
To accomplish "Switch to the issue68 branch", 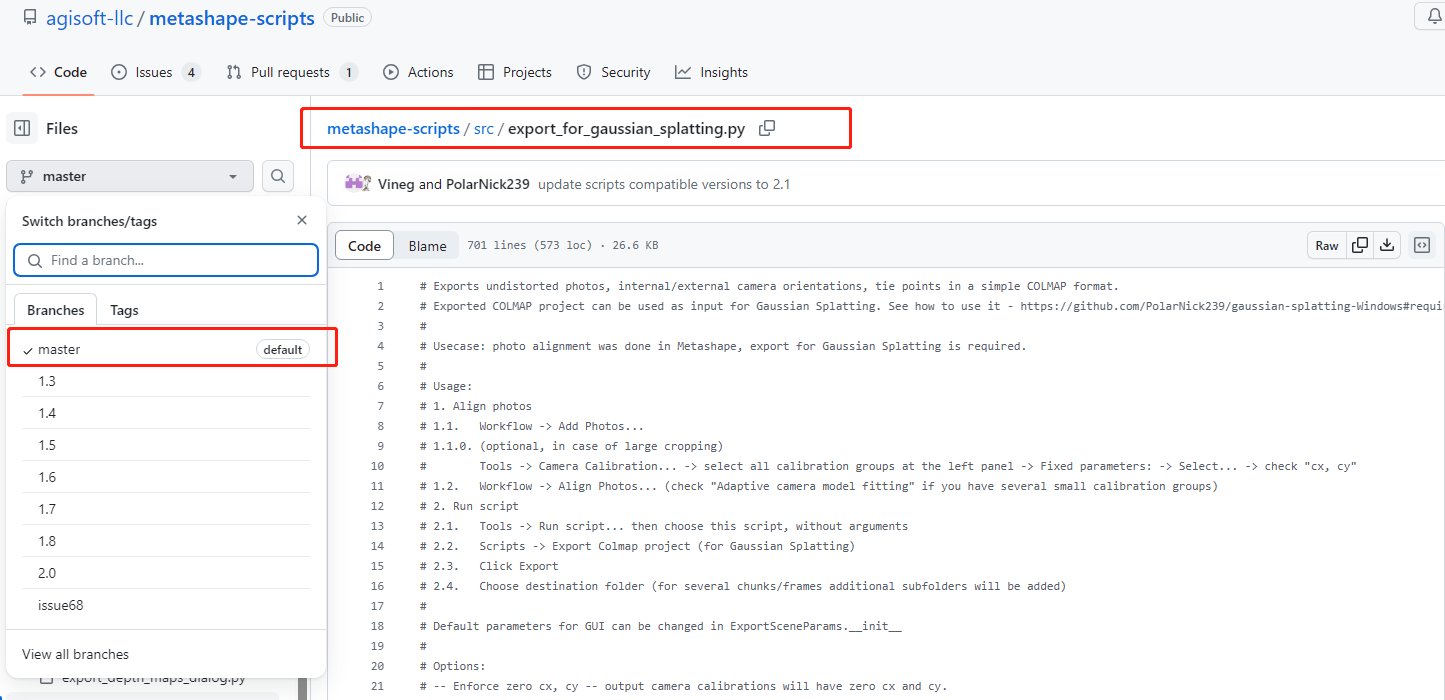I will coord(60,605).
